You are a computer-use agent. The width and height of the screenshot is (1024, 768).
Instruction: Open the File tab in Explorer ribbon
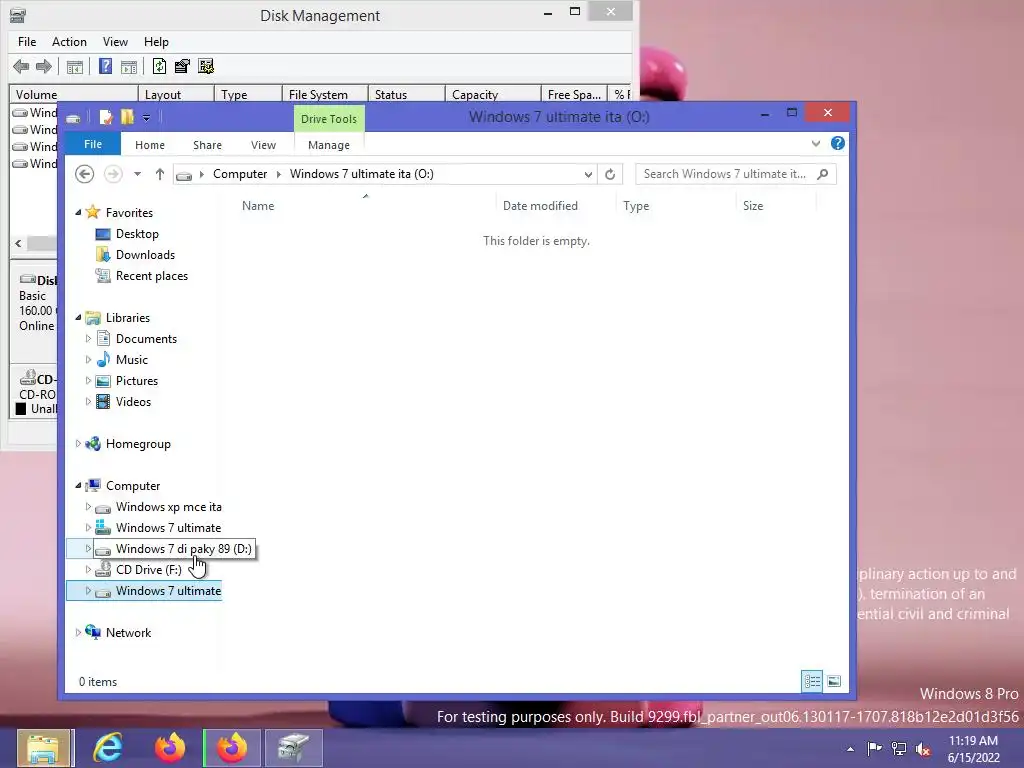pos(93,144)
